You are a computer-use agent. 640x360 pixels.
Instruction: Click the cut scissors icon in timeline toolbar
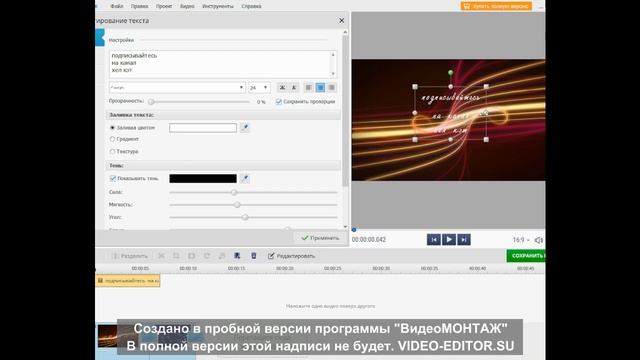click(x=161, y=256)
